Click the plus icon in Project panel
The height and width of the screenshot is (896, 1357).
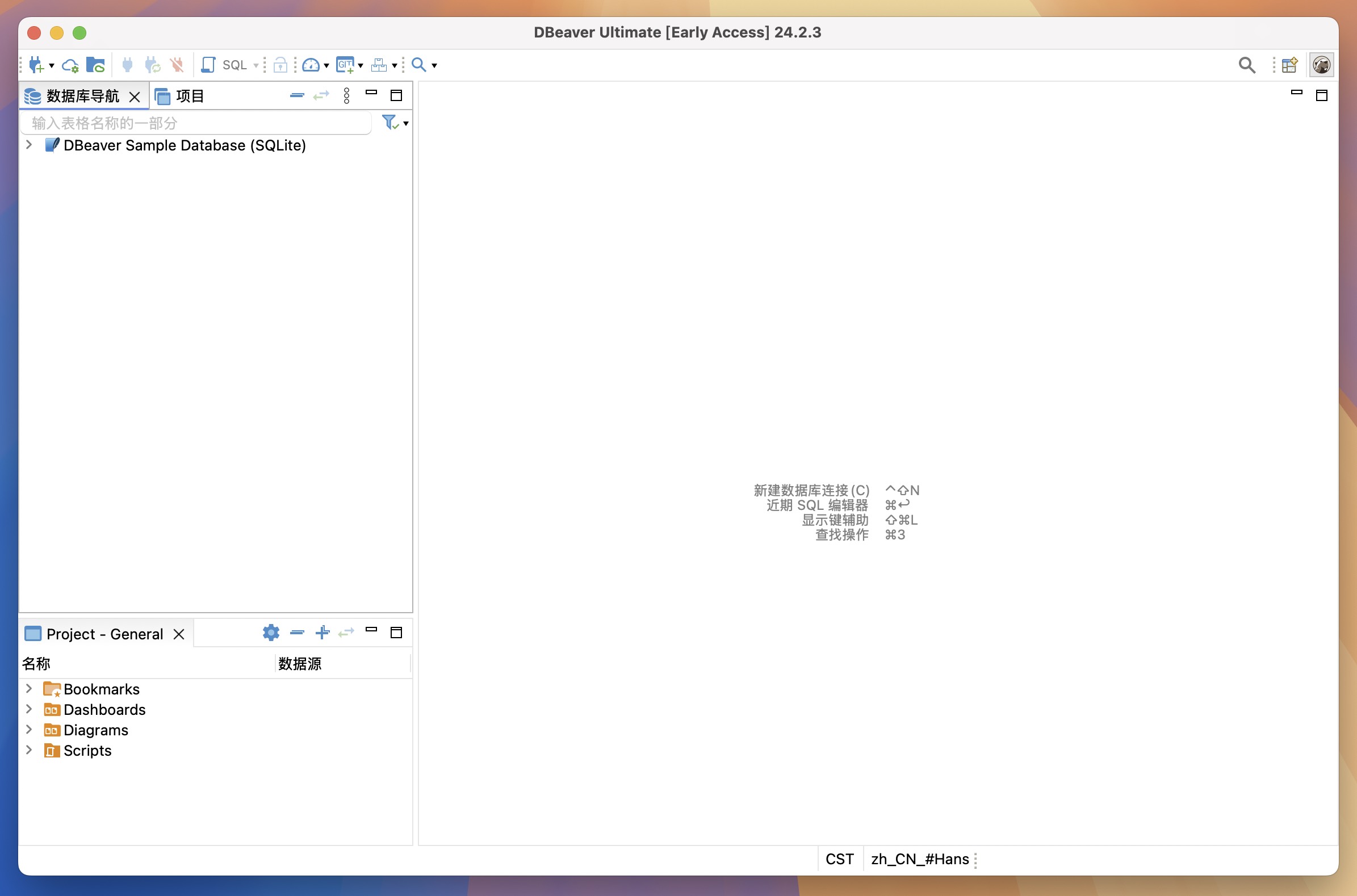323,632
